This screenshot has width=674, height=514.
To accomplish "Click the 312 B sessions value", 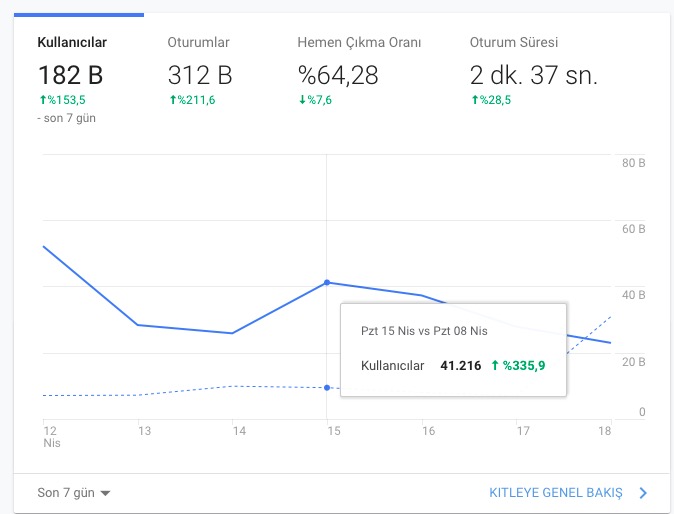I will tap(200, 75).
